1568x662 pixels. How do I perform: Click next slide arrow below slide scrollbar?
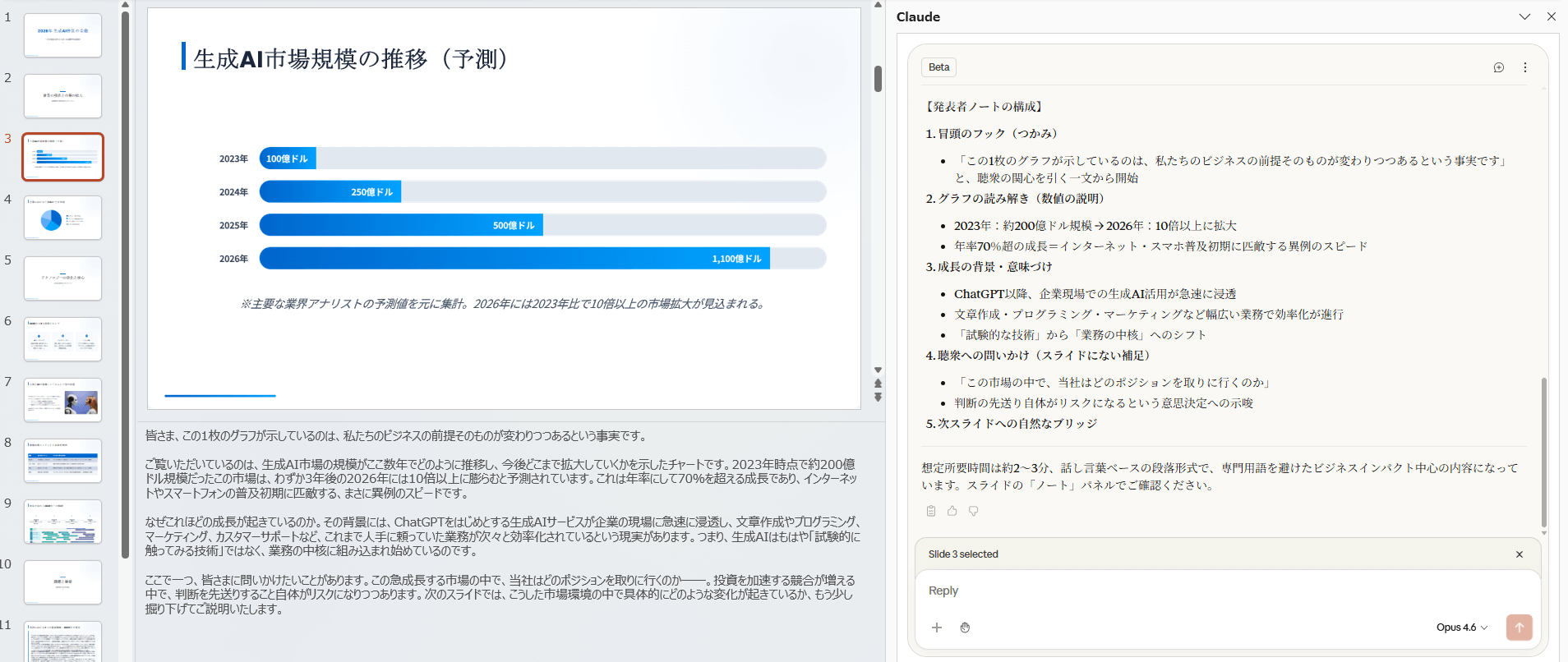point(878,398)
